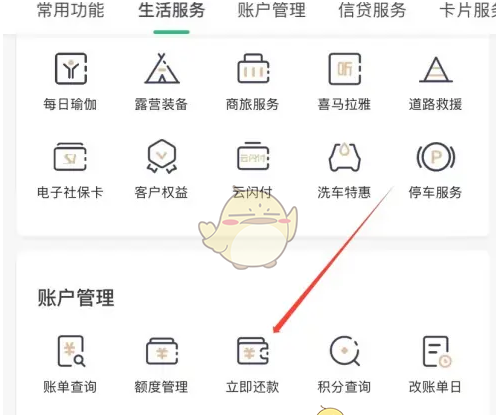The height and width of the screenshot is (415, 496).
Task: Select 改账单日 billing date icon
Action: click(x=437, y=352)
